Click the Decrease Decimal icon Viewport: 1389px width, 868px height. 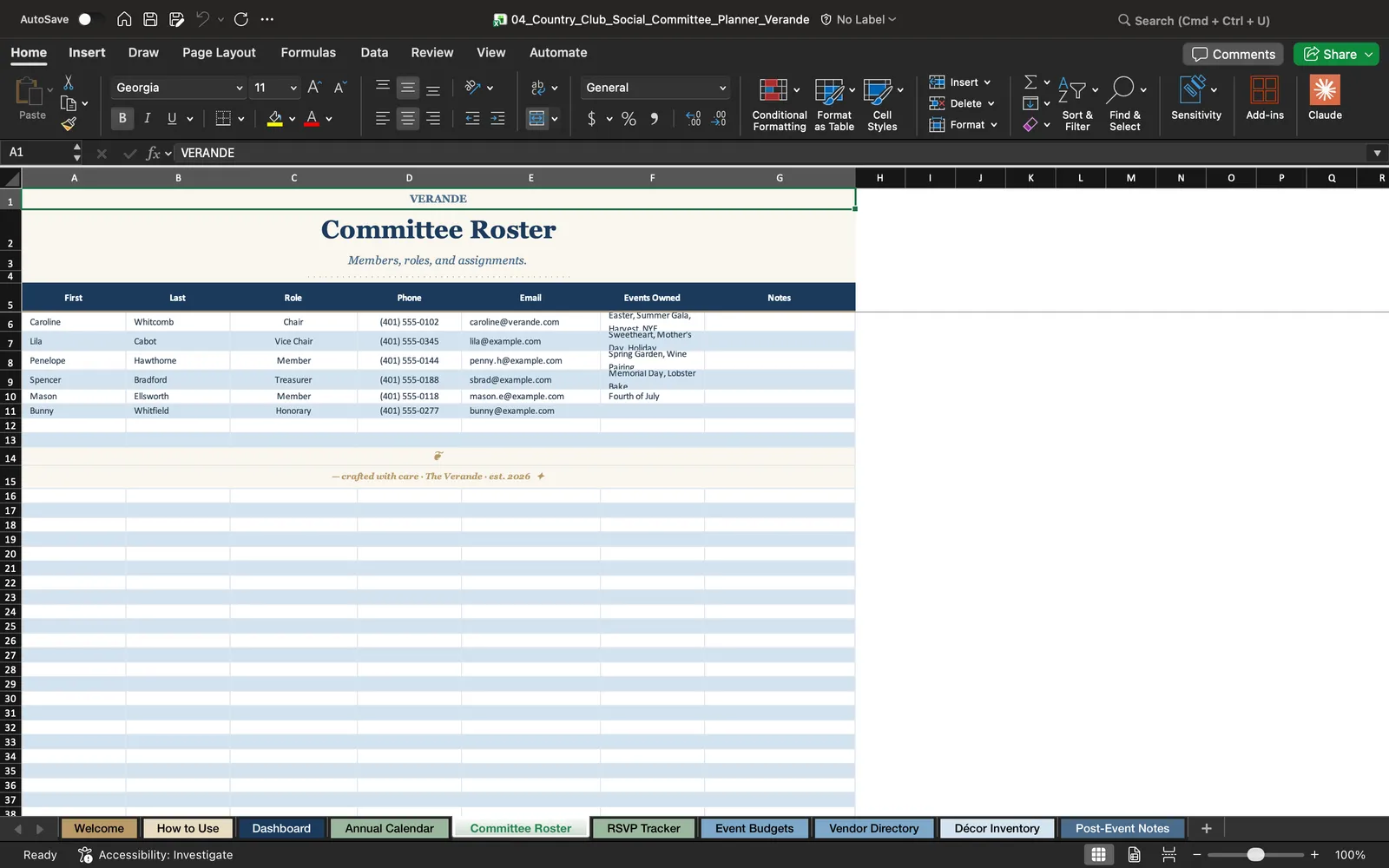pyautogui.click(x=719, y=118)
